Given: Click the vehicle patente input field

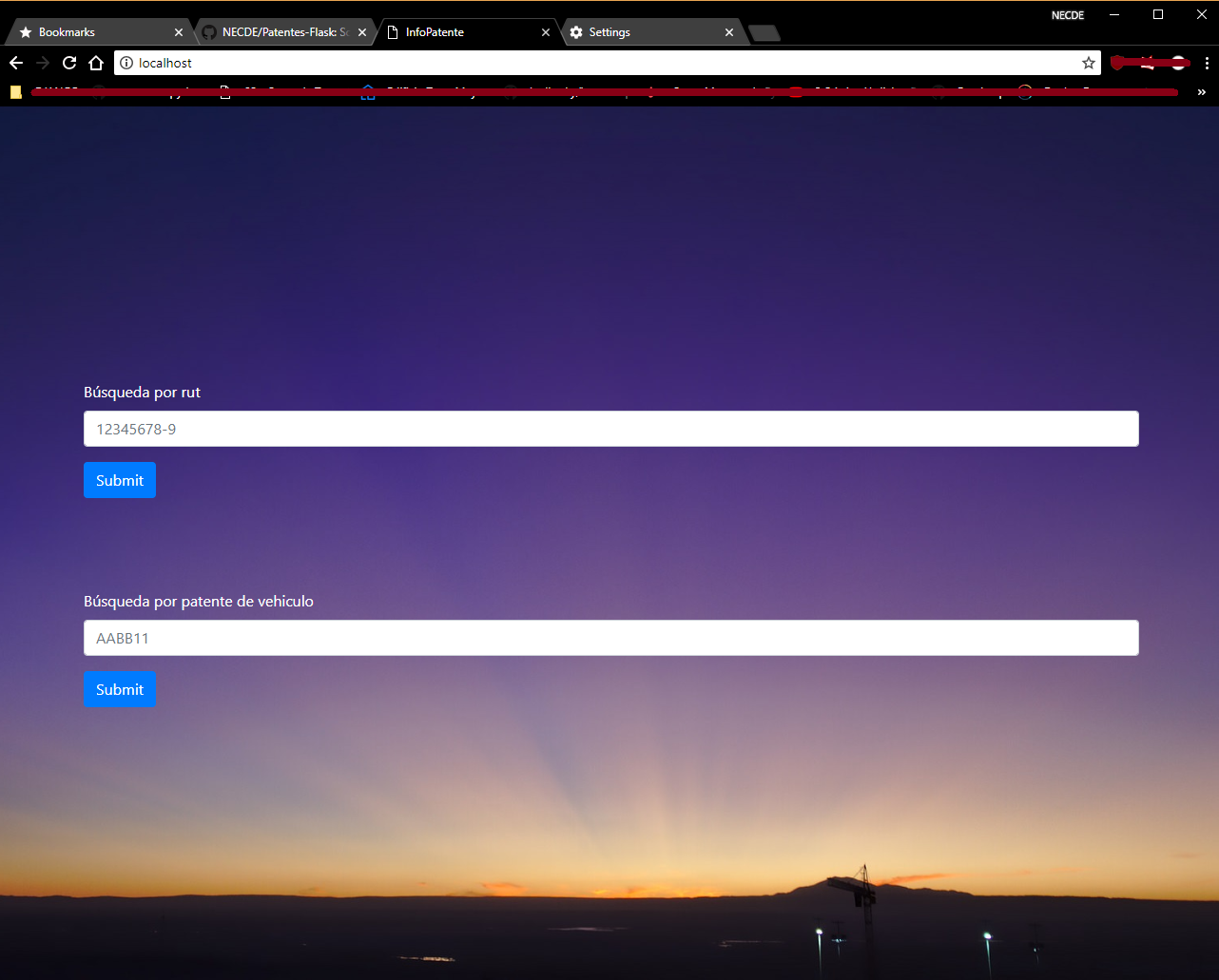Looking at the screenshot, I should click(x=611, y=638).
